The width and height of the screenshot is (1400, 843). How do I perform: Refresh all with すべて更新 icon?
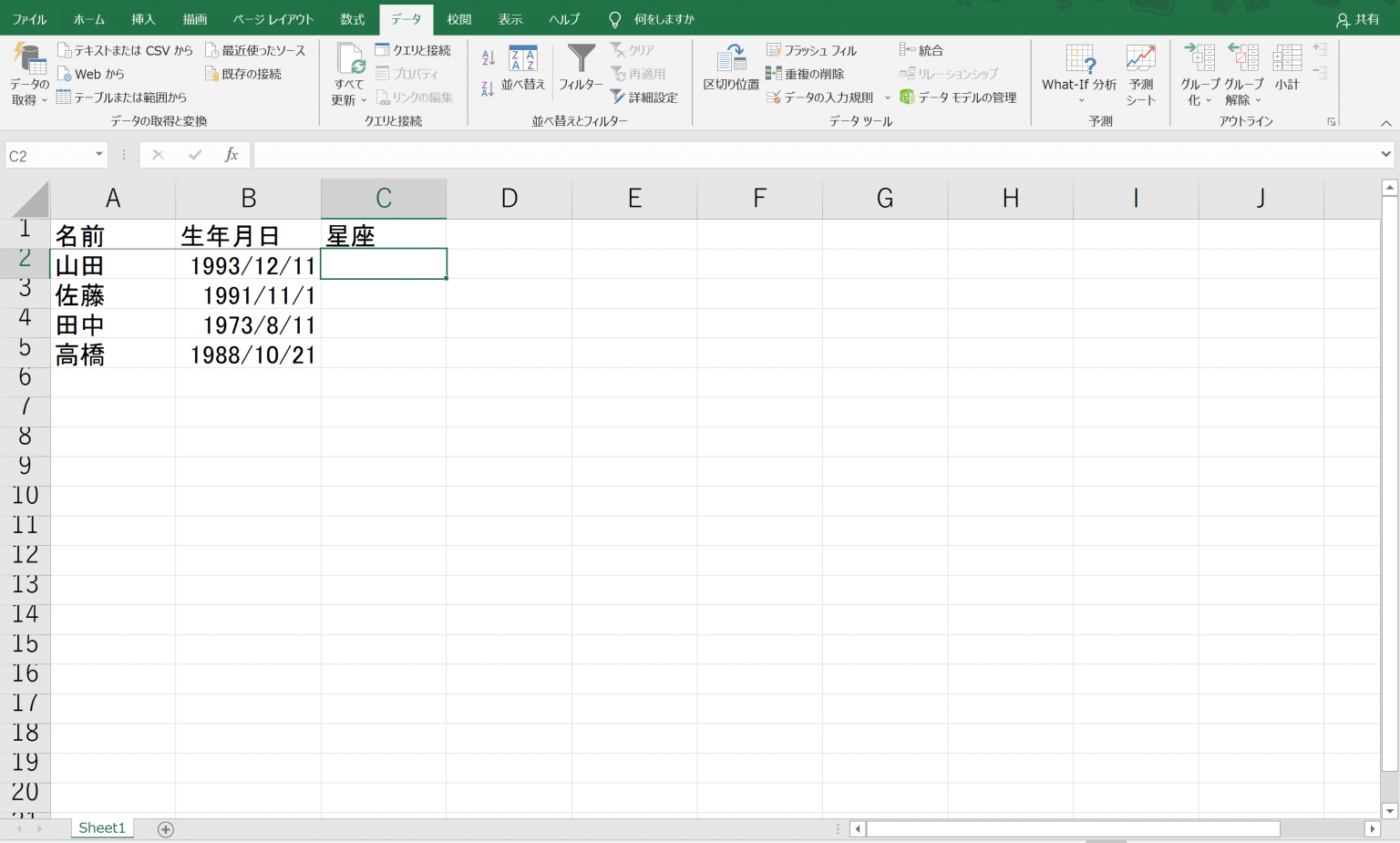pos(351,60)
